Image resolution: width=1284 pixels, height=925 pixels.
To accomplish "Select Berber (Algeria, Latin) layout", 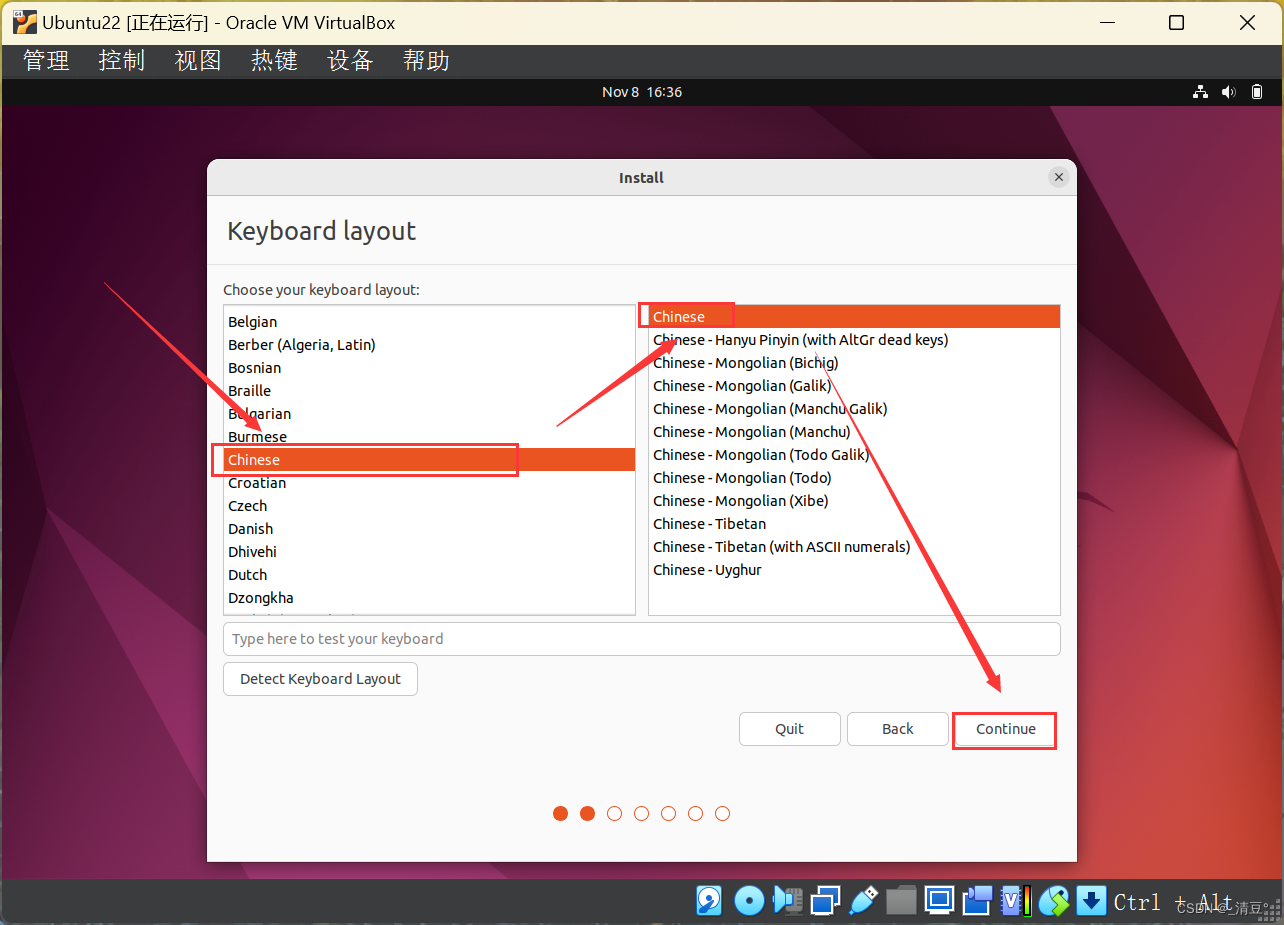I will click(429, 345).
